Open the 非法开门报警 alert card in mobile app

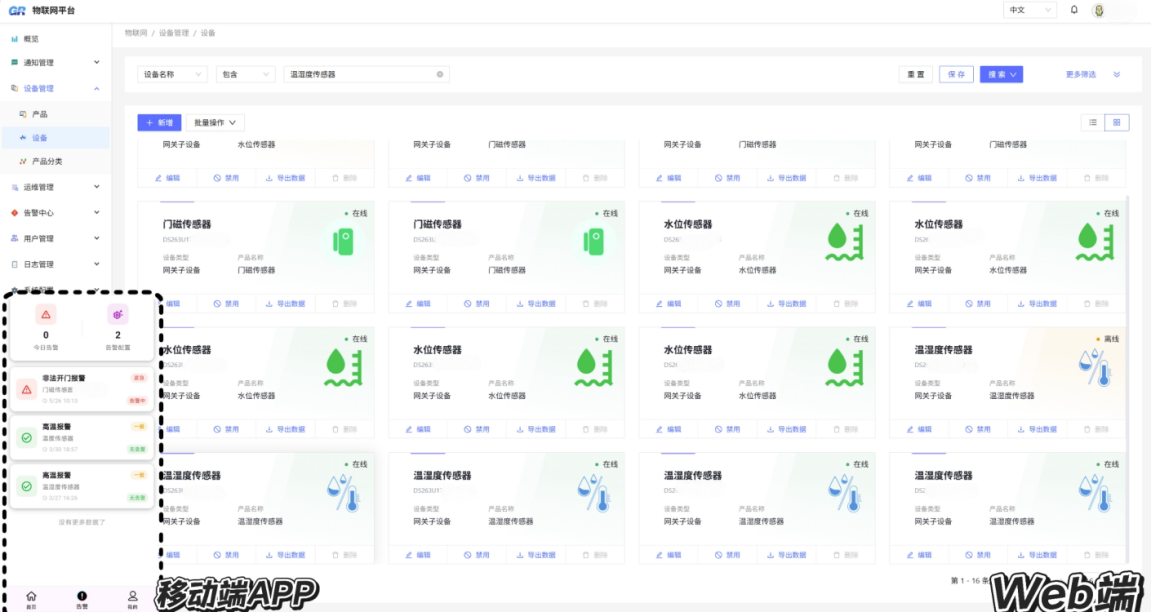81,389
